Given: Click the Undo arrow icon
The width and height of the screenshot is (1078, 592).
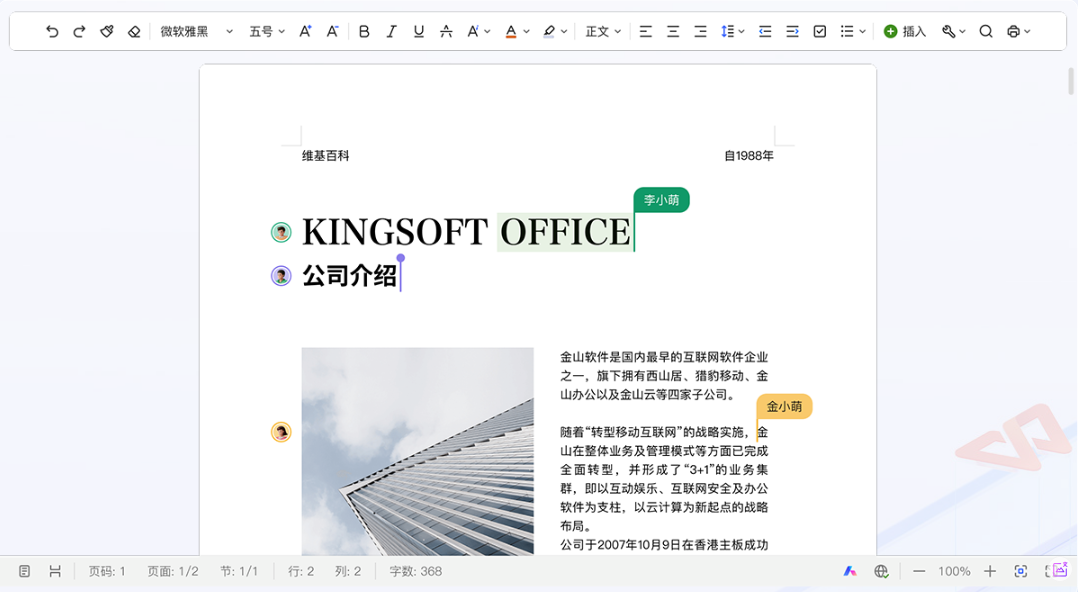Looking at the screenshot, I should (52, 32).
